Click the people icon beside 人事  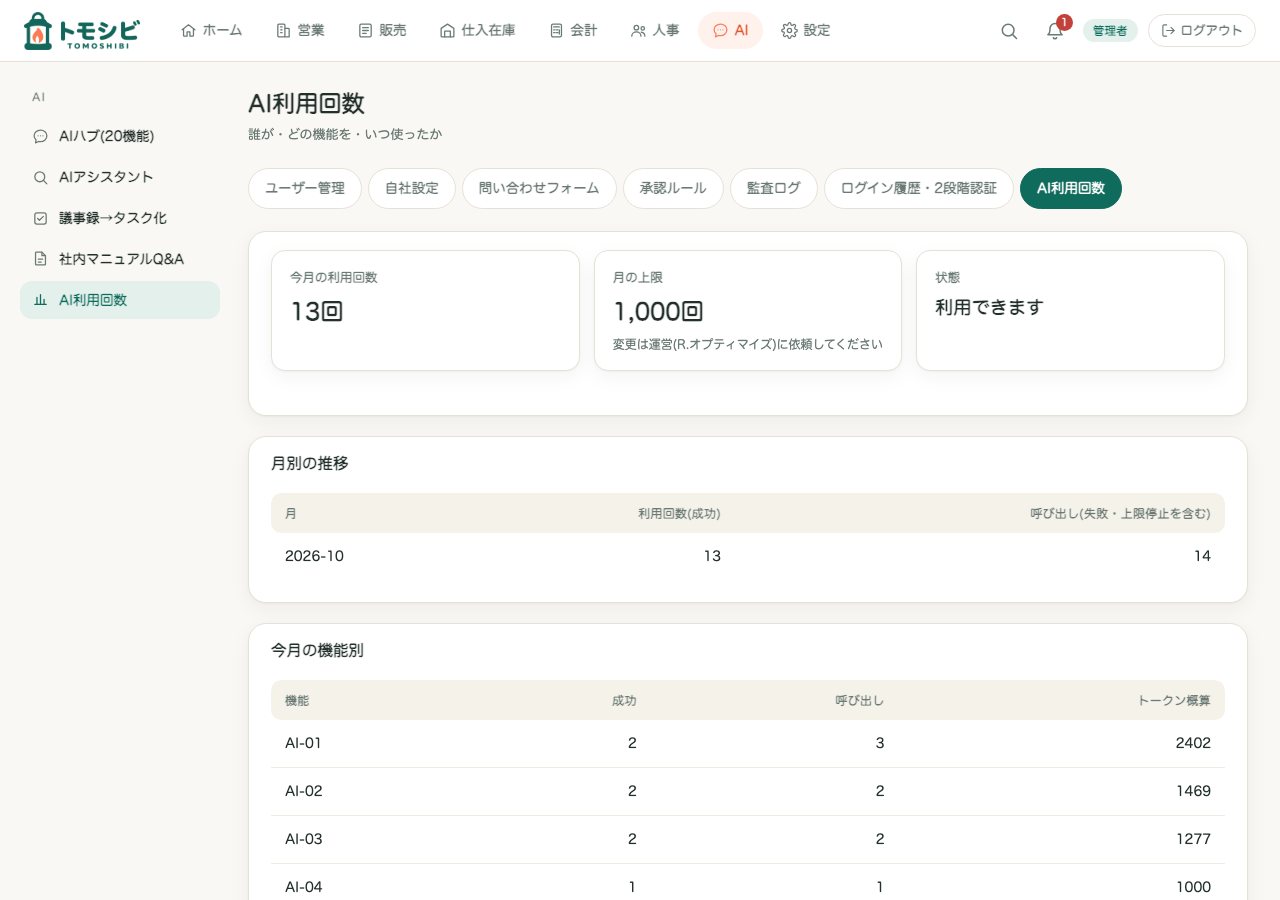[638, 30]
